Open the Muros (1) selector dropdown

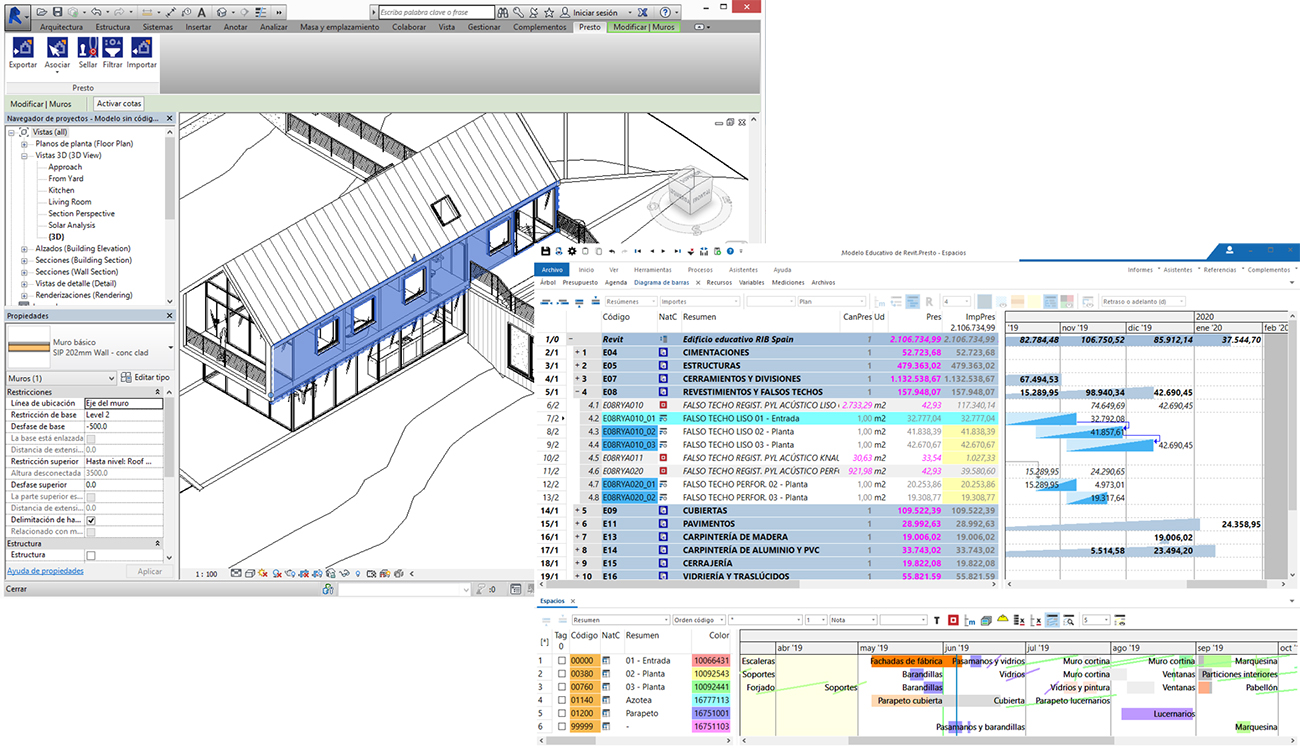point(61,378)
